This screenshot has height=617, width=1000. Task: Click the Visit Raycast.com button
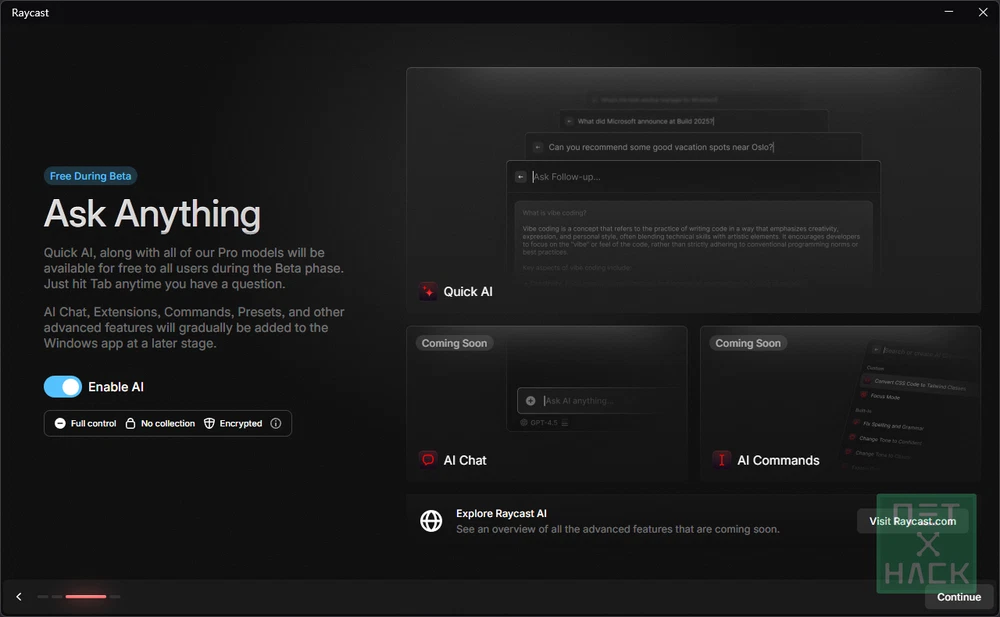912,521
